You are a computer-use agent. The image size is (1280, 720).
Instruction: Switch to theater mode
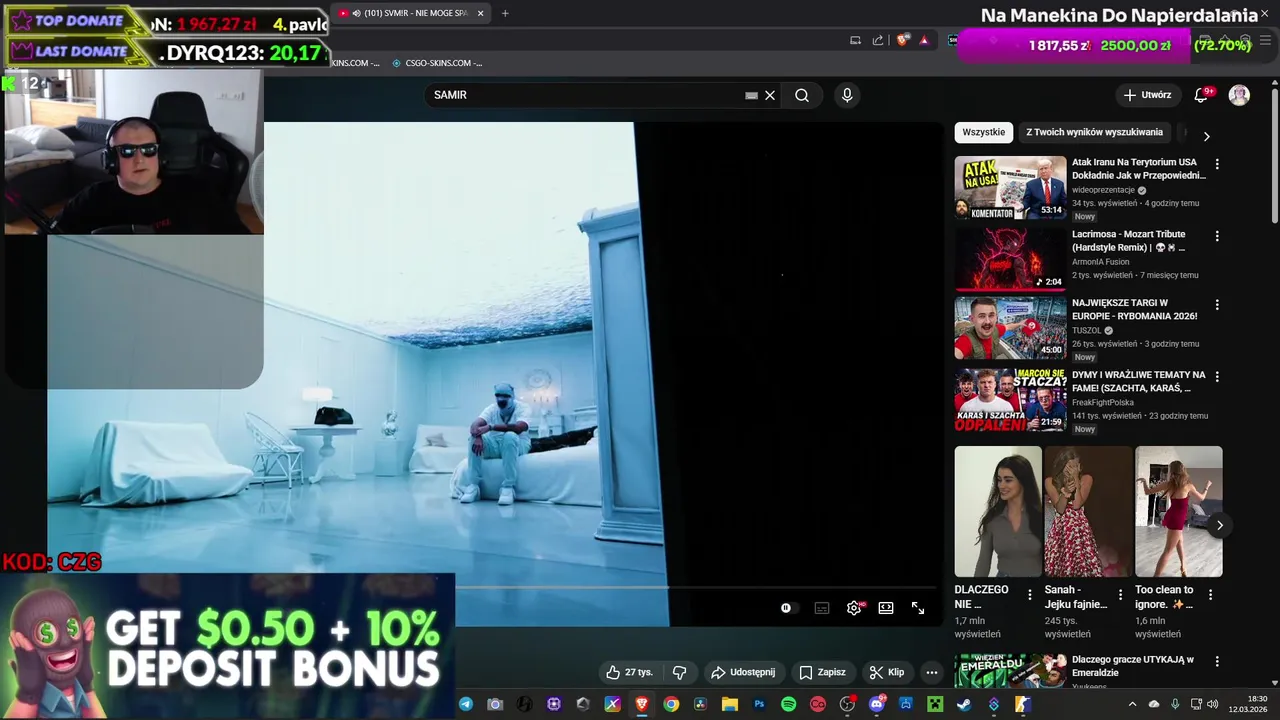click(886, 608)
